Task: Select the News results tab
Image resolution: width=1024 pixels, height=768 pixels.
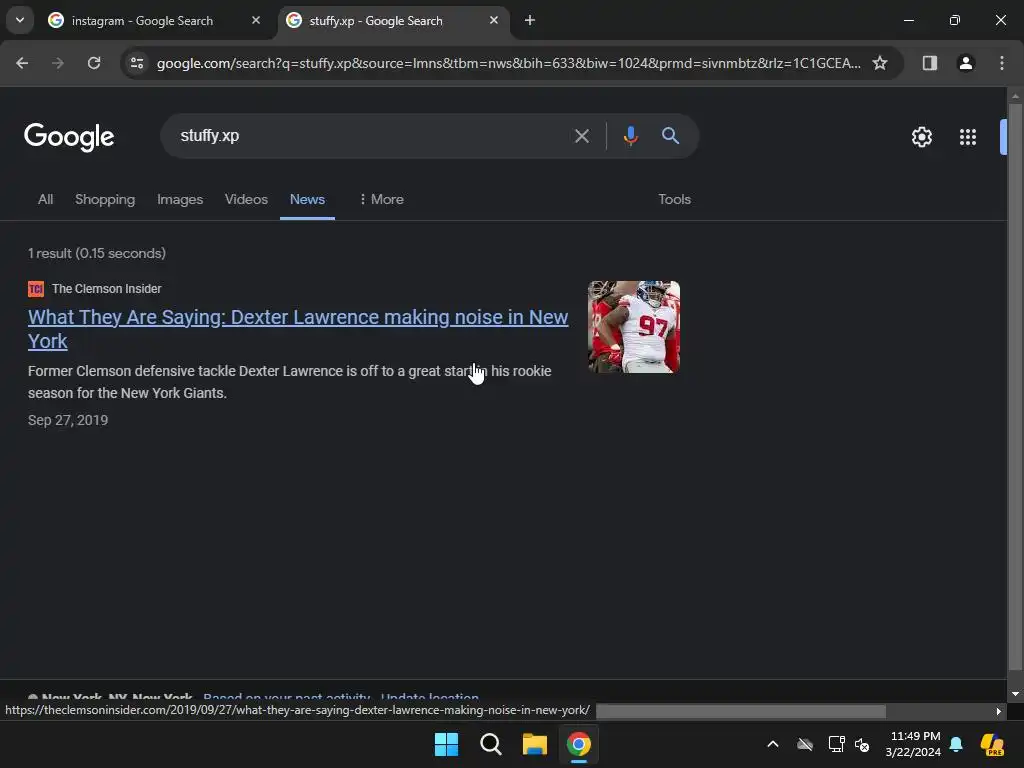Action: point(307,199)
